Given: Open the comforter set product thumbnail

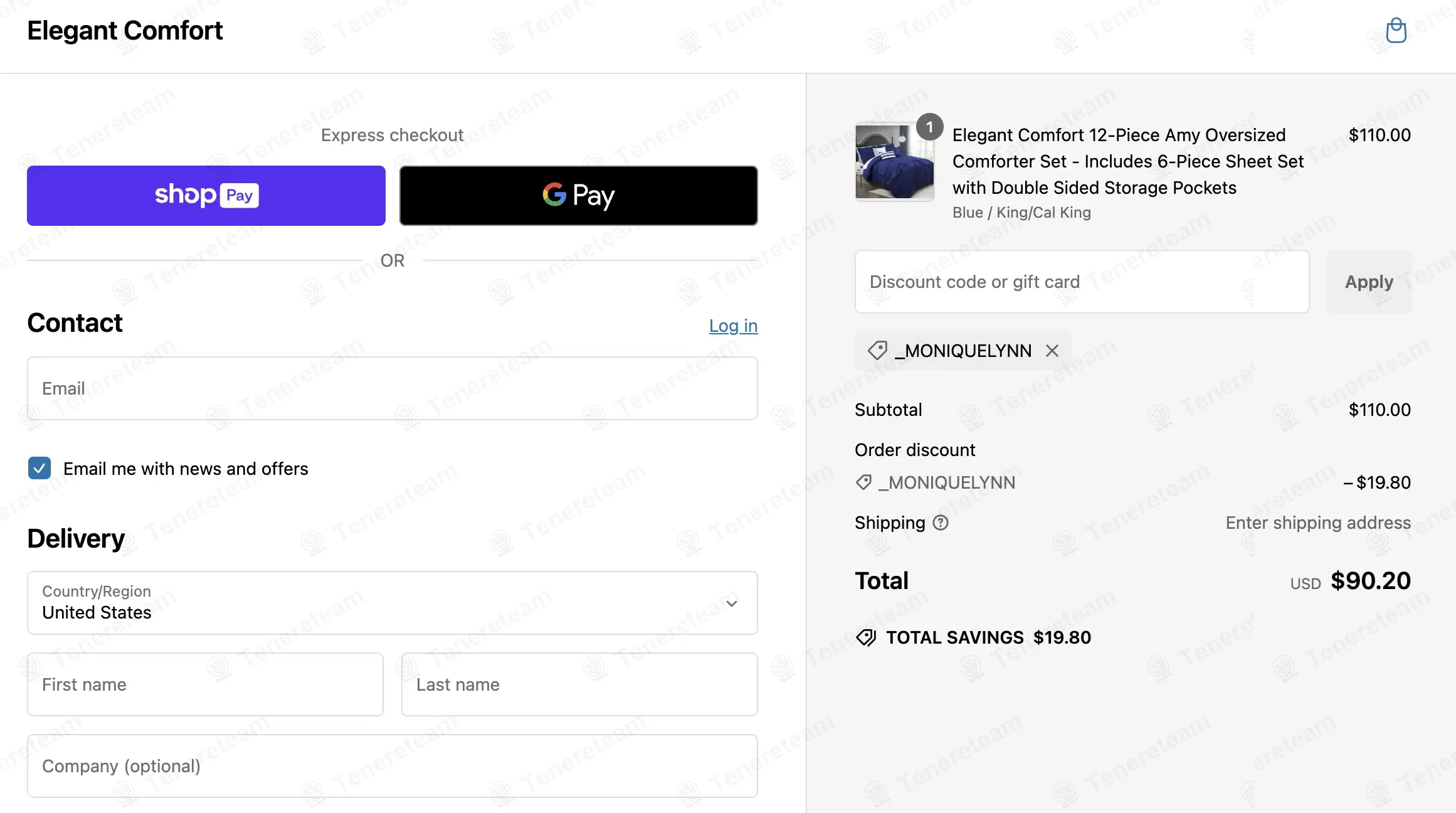Looking at the screenshot, I should tap(894, 162).
